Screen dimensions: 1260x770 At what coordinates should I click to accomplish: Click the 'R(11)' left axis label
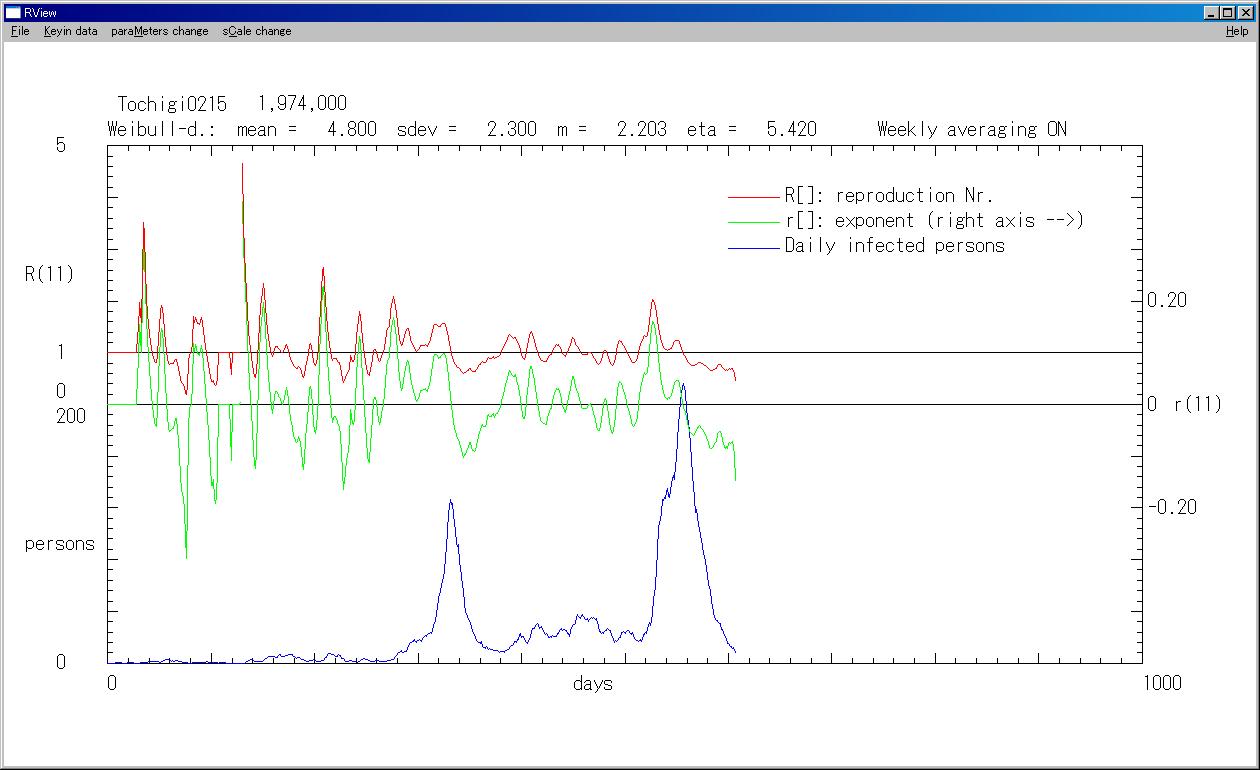coord(49,274)
